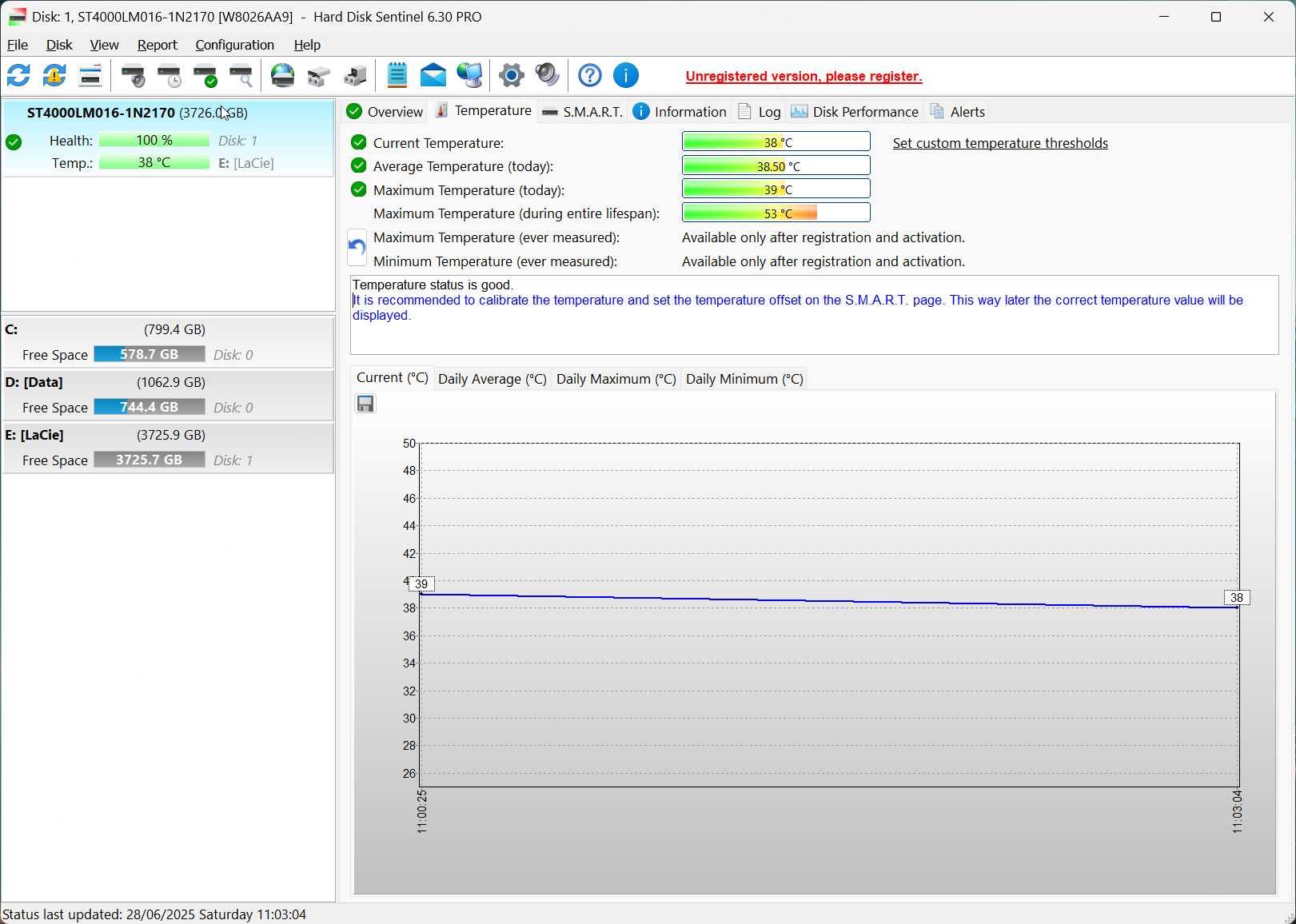Screen dimensions: 1296x924
Task: Open the Configuration menu
Action: tap(234, 45)
